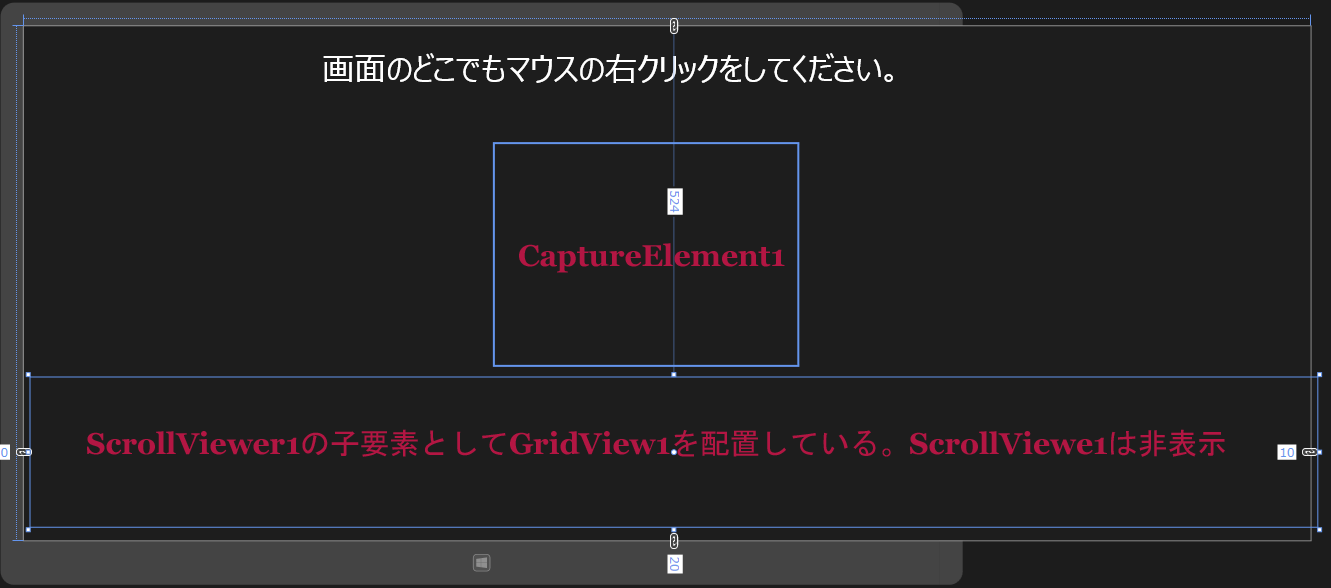The height and width of the screenshot is (588, 1331).
Task: Select the CaptureElement1 label
Action: point(651,256)
